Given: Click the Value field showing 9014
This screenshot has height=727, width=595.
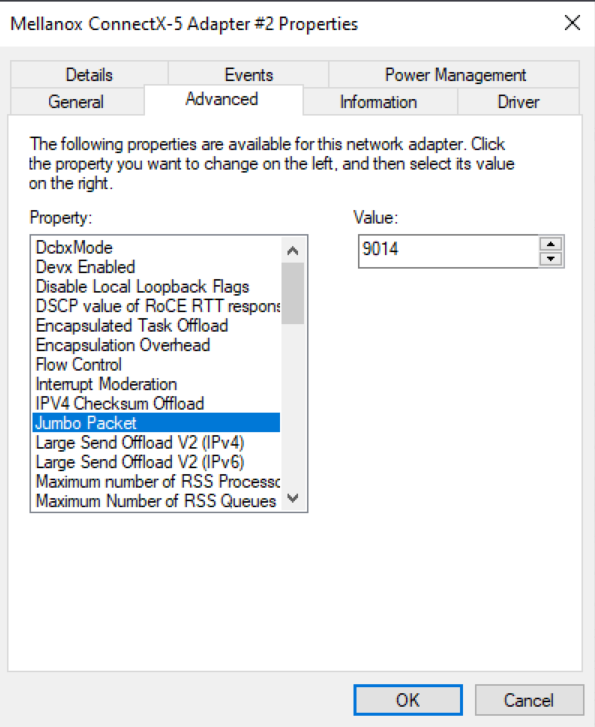Looking at the screenshot, I should (449, 251).
